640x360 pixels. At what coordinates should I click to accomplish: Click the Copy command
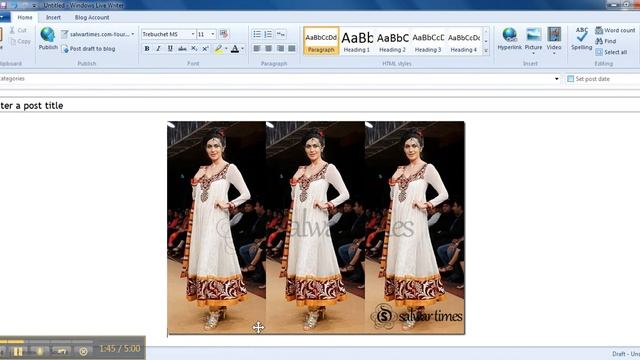pos(20,41)
